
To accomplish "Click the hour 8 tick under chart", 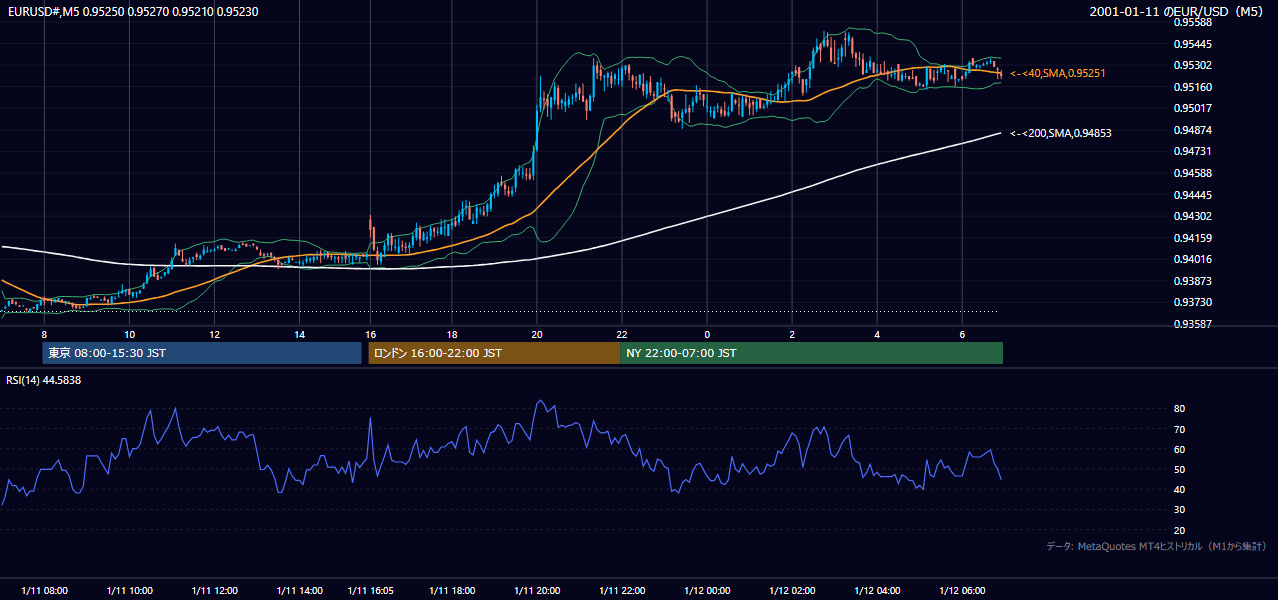I will click(x=44, y=334).
